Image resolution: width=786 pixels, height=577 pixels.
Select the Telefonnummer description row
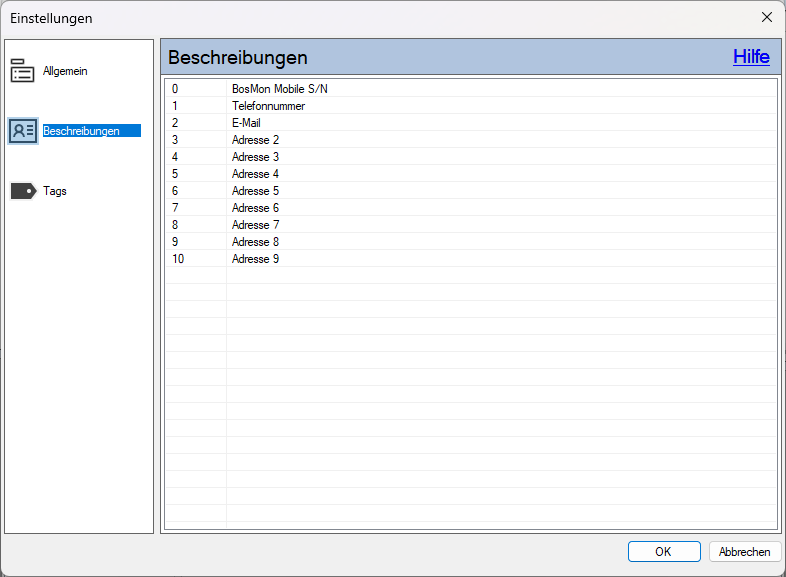coord(471,106)
